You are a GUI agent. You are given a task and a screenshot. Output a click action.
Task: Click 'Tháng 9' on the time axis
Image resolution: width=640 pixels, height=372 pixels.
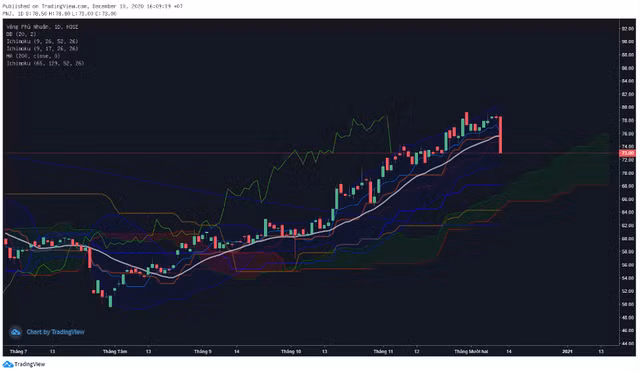tap(203, 351)
